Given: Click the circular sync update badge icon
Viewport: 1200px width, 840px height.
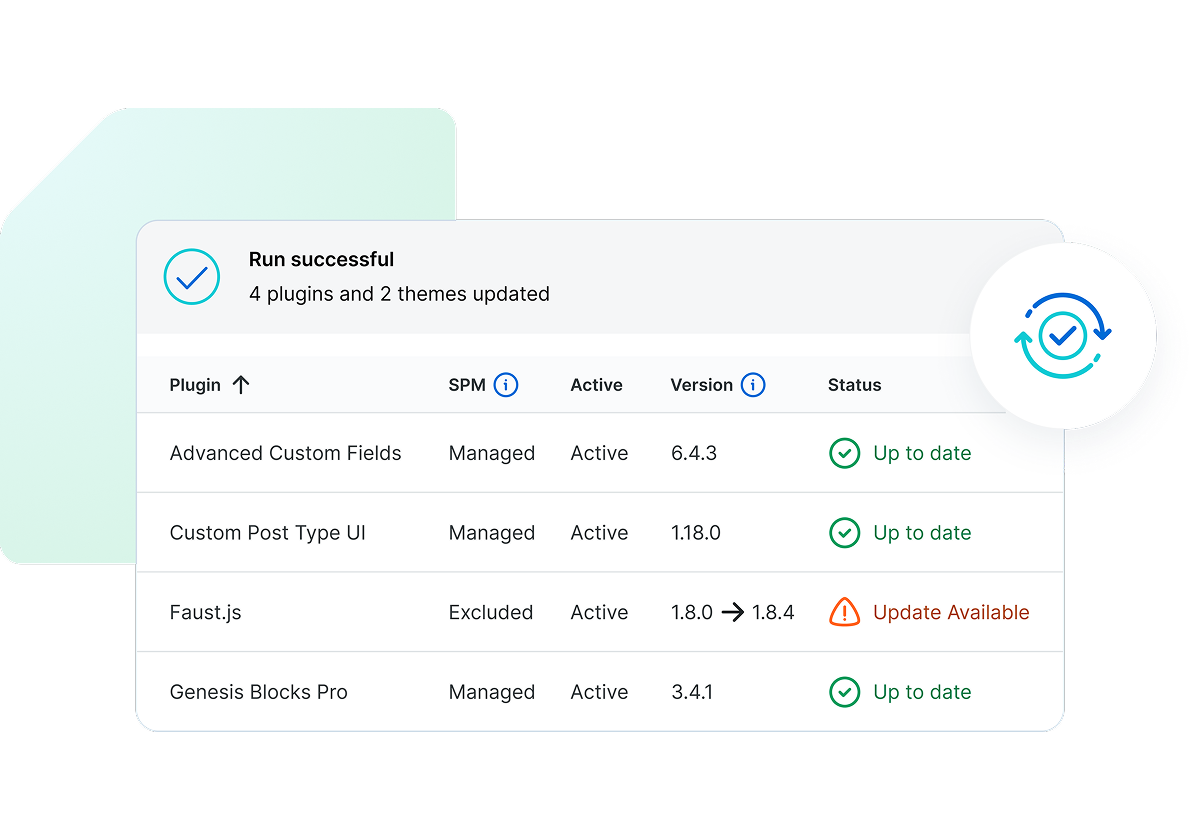Looking at the screenshot, I should [1063, 335].
